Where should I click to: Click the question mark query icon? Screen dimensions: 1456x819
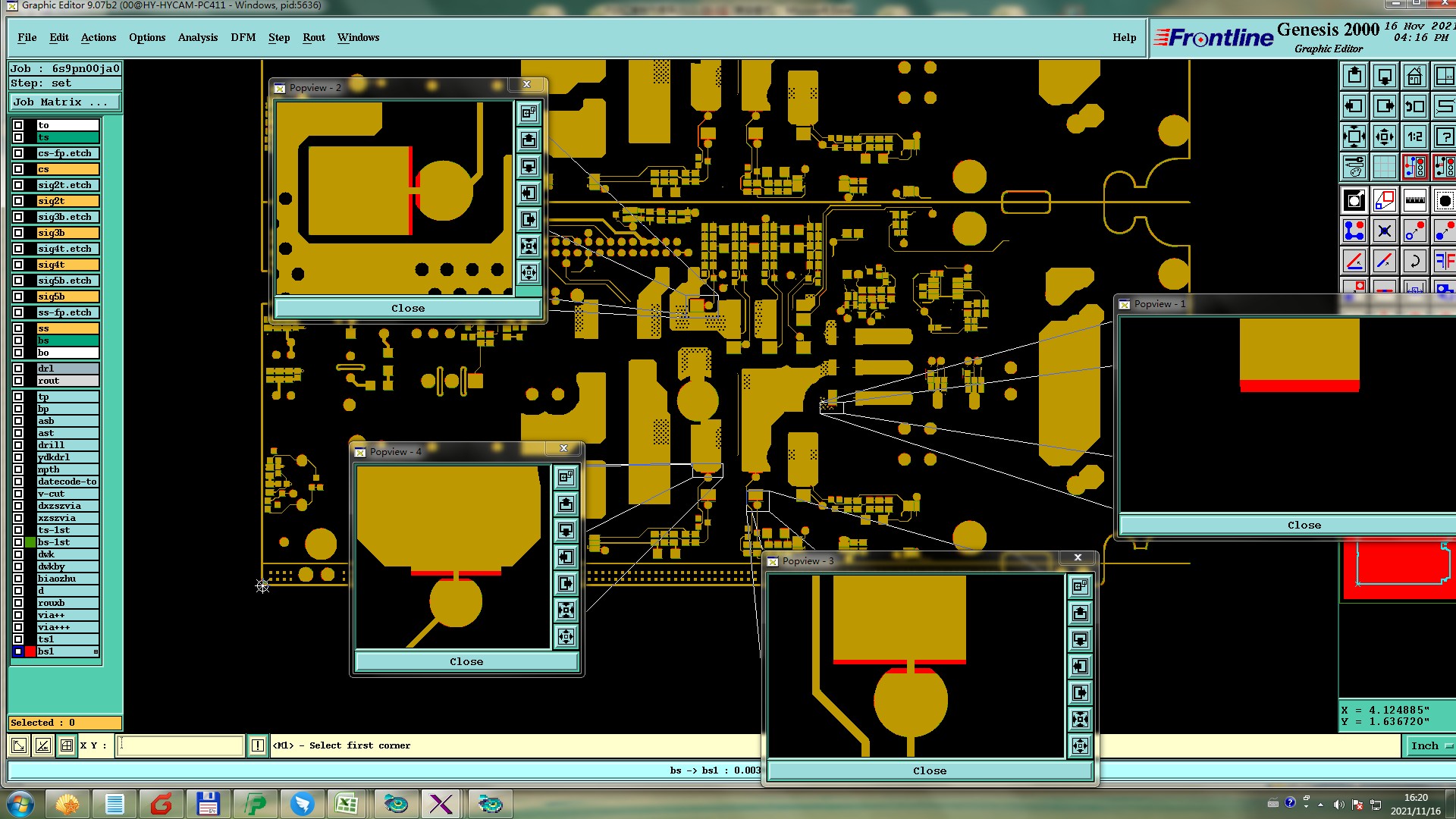pos(1445,137)
